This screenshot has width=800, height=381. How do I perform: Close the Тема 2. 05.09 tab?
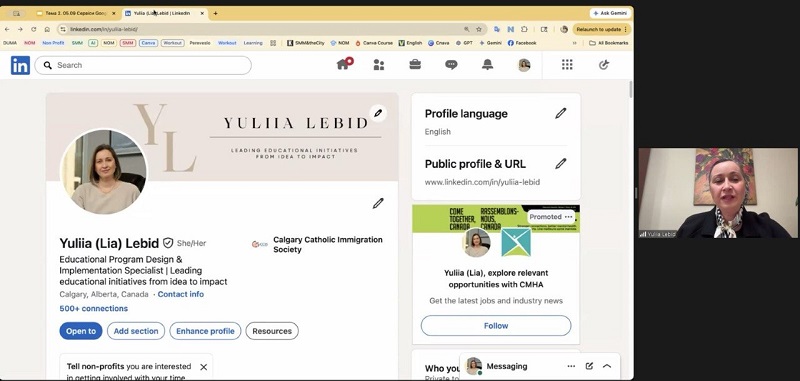113,13
